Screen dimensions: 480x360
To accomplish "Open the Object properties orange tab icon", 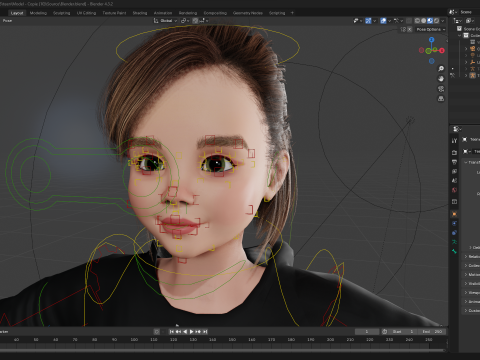I will click(x=454, y=214).
